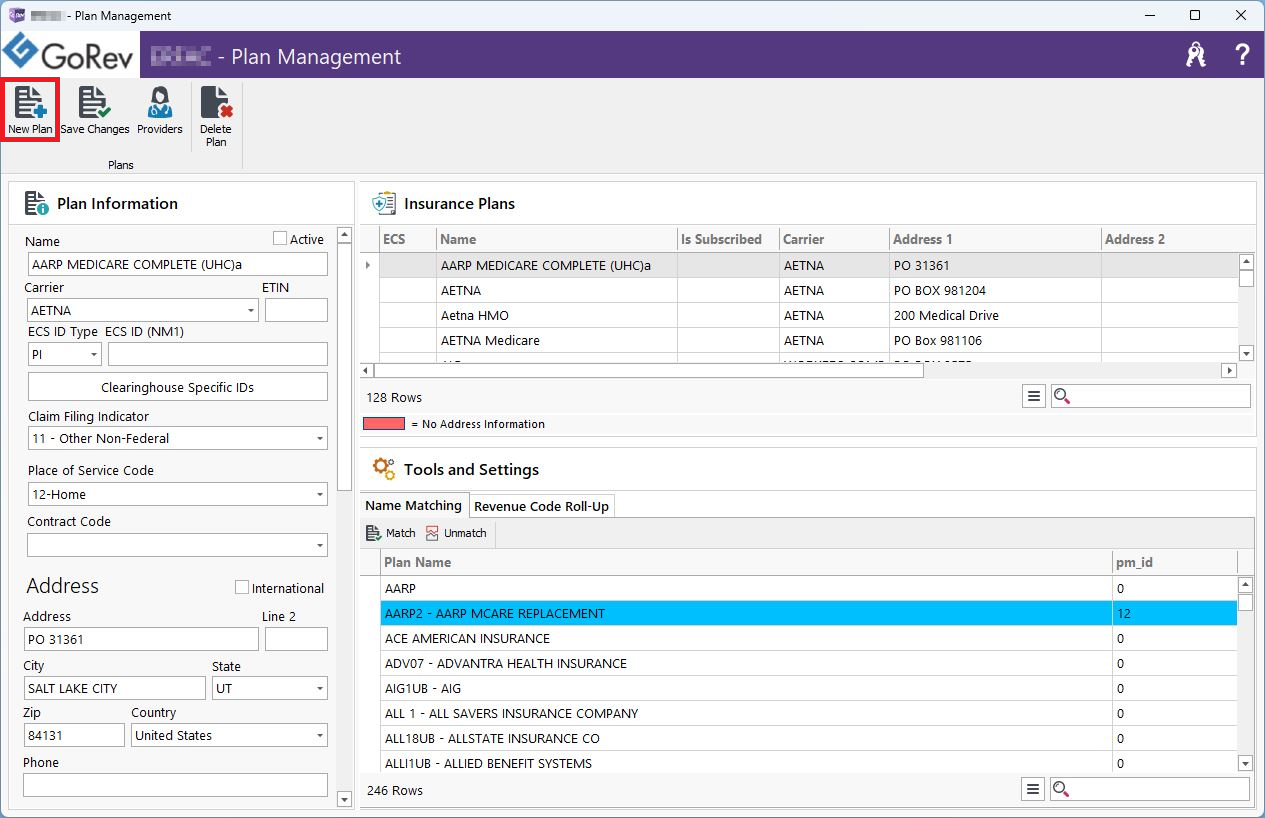Sort by the pm_id column header
Image resolution: width=1265 pixels, height=818 pixels.
pyautogui.click(x=1175, y=562)
